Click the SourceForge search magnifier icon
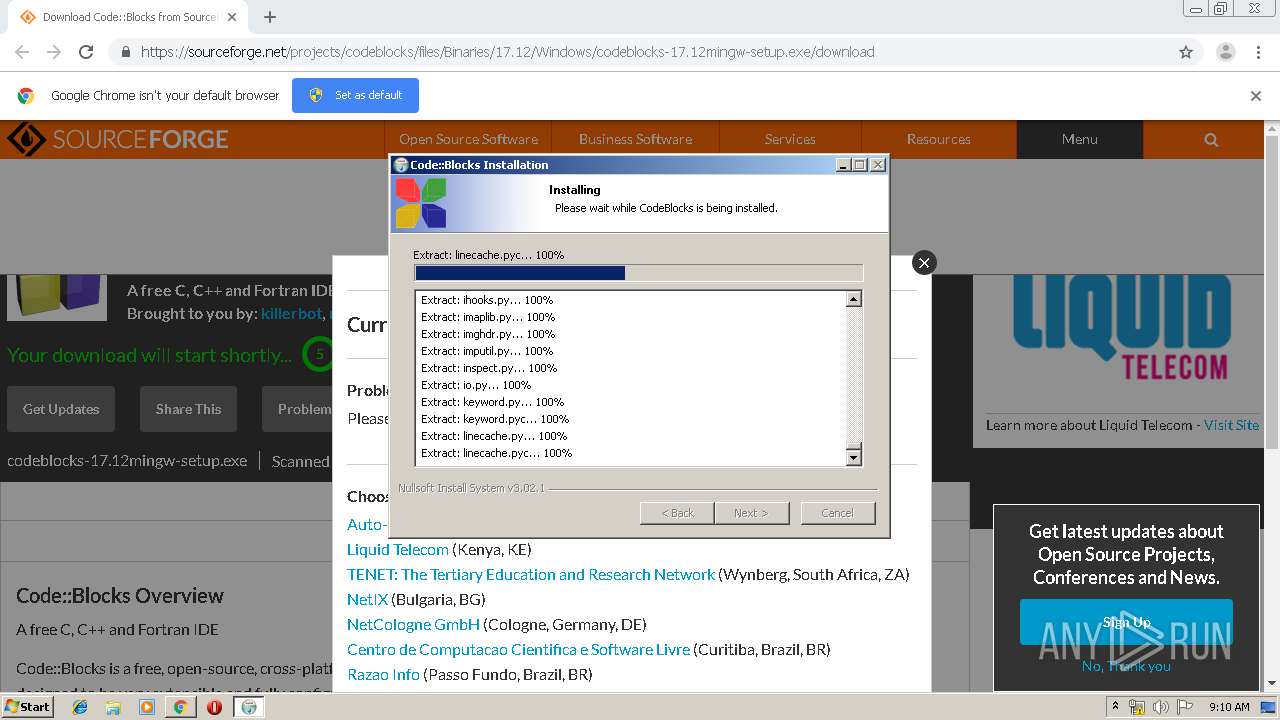This screenshot has width=1280, height=720. pyautogui.click(x=1211, y=139)
